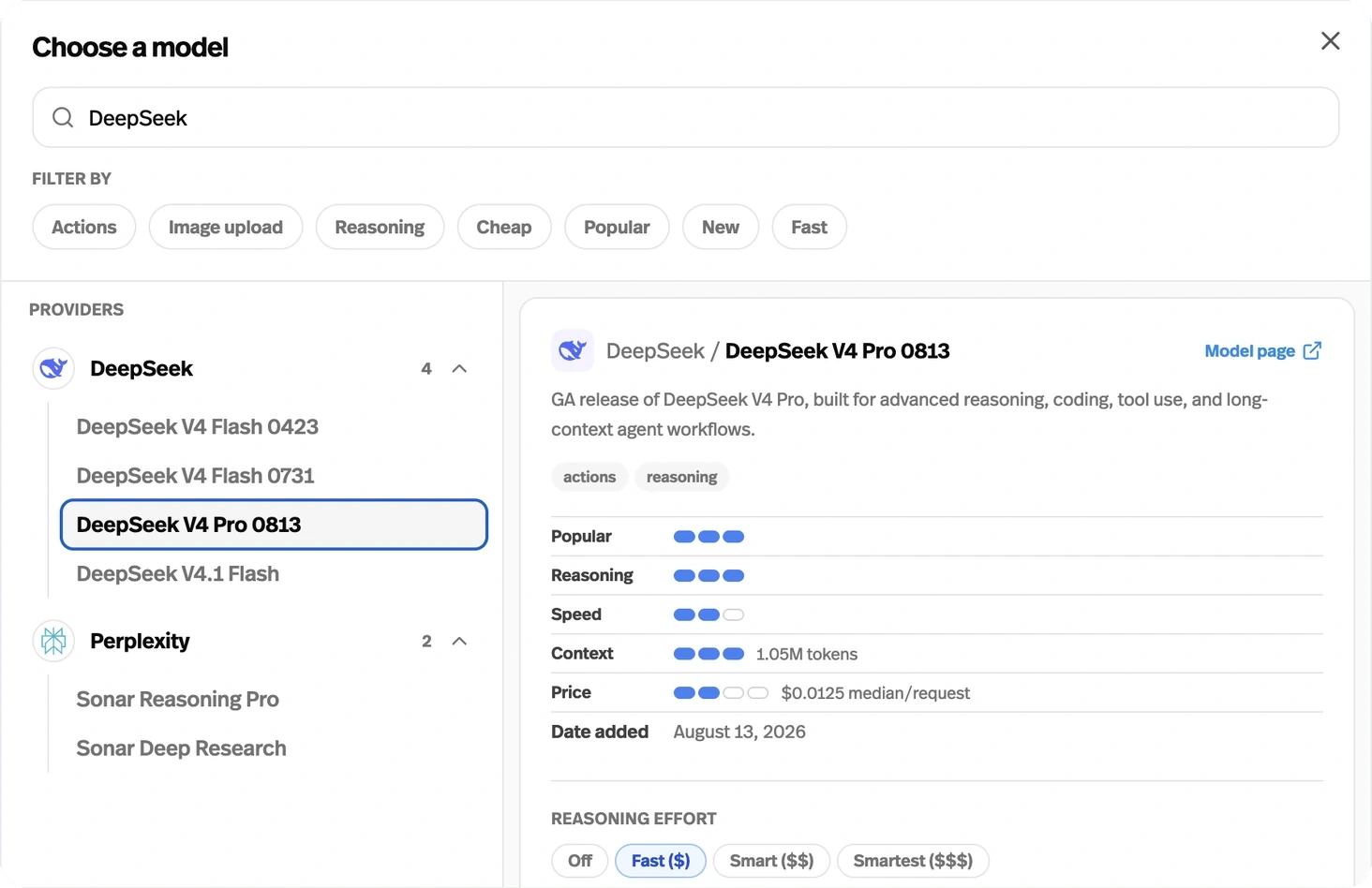1372x888 pixels.
Task: Toggle the Fast filter chip
Action: coord(810,227)
